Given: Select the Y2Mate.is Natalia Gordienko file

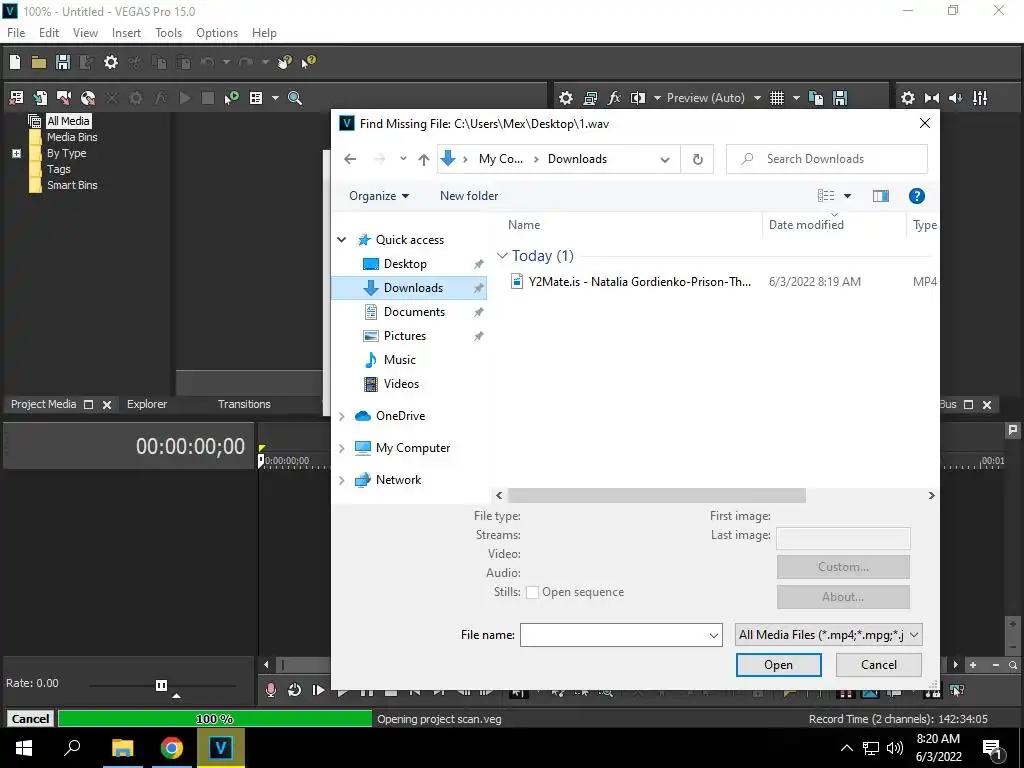Looking at the screenshot, I should (x=640, y=282).
